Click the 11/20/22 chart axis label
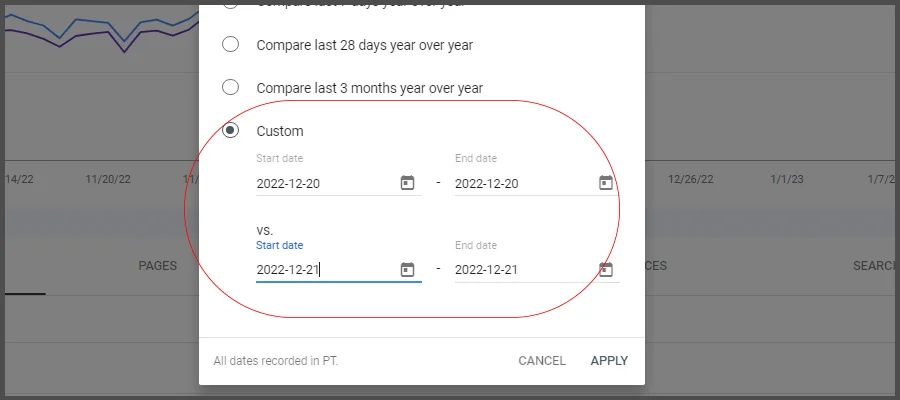 point(108,180)
